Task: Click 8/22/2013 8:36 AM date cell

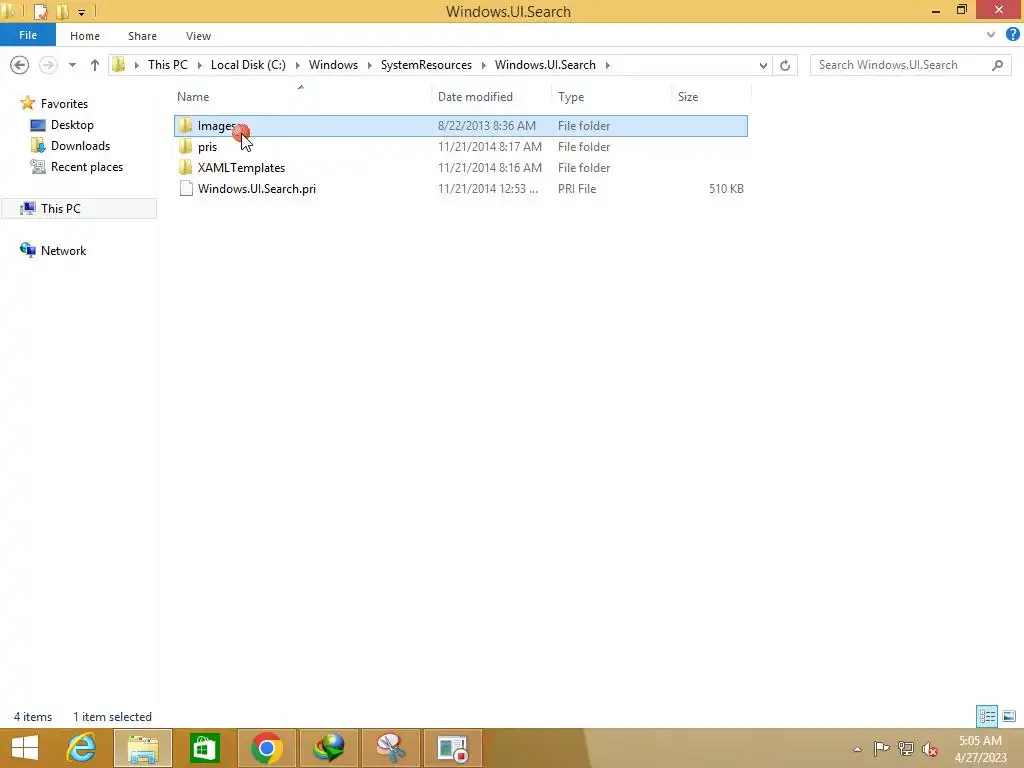Action: click(x=487, y=125)
